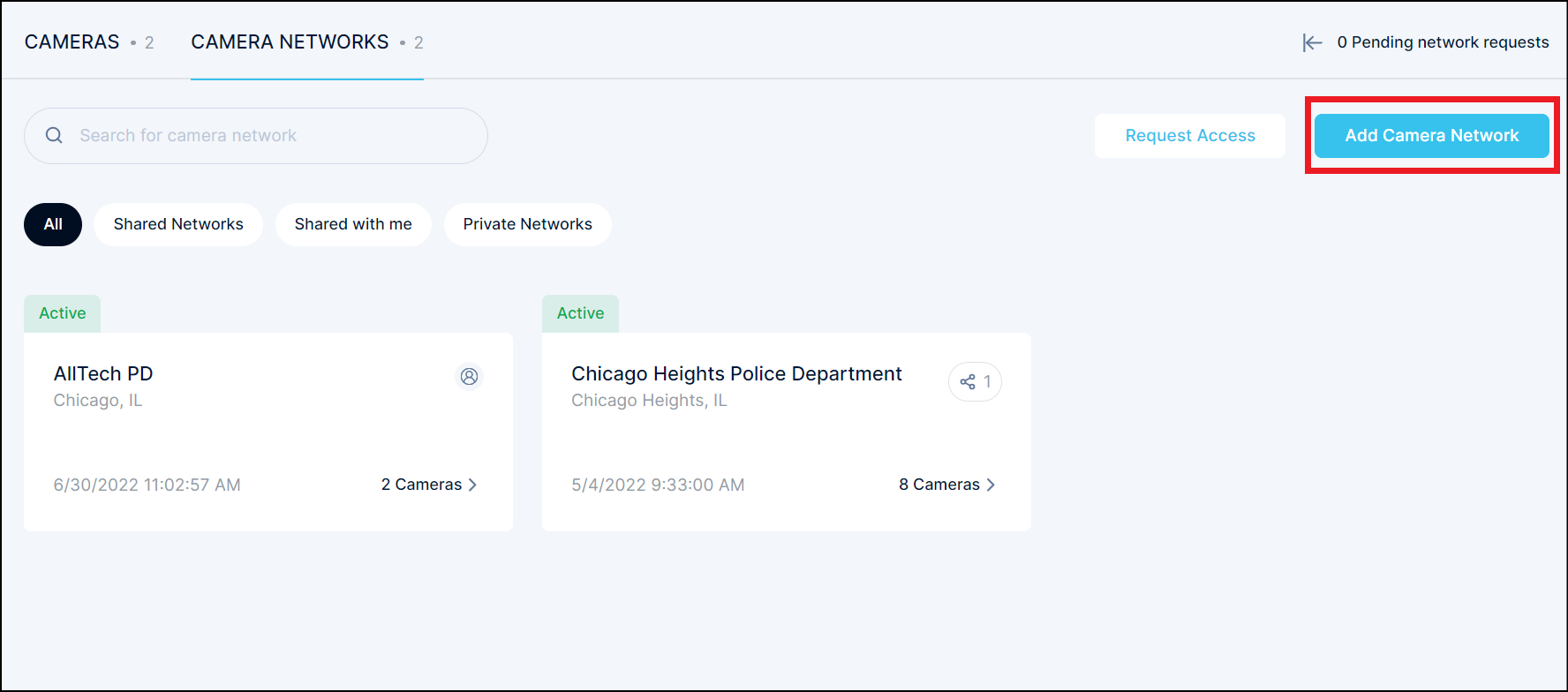Click the Chicago Heights share count badge

(x=975, y=382)
